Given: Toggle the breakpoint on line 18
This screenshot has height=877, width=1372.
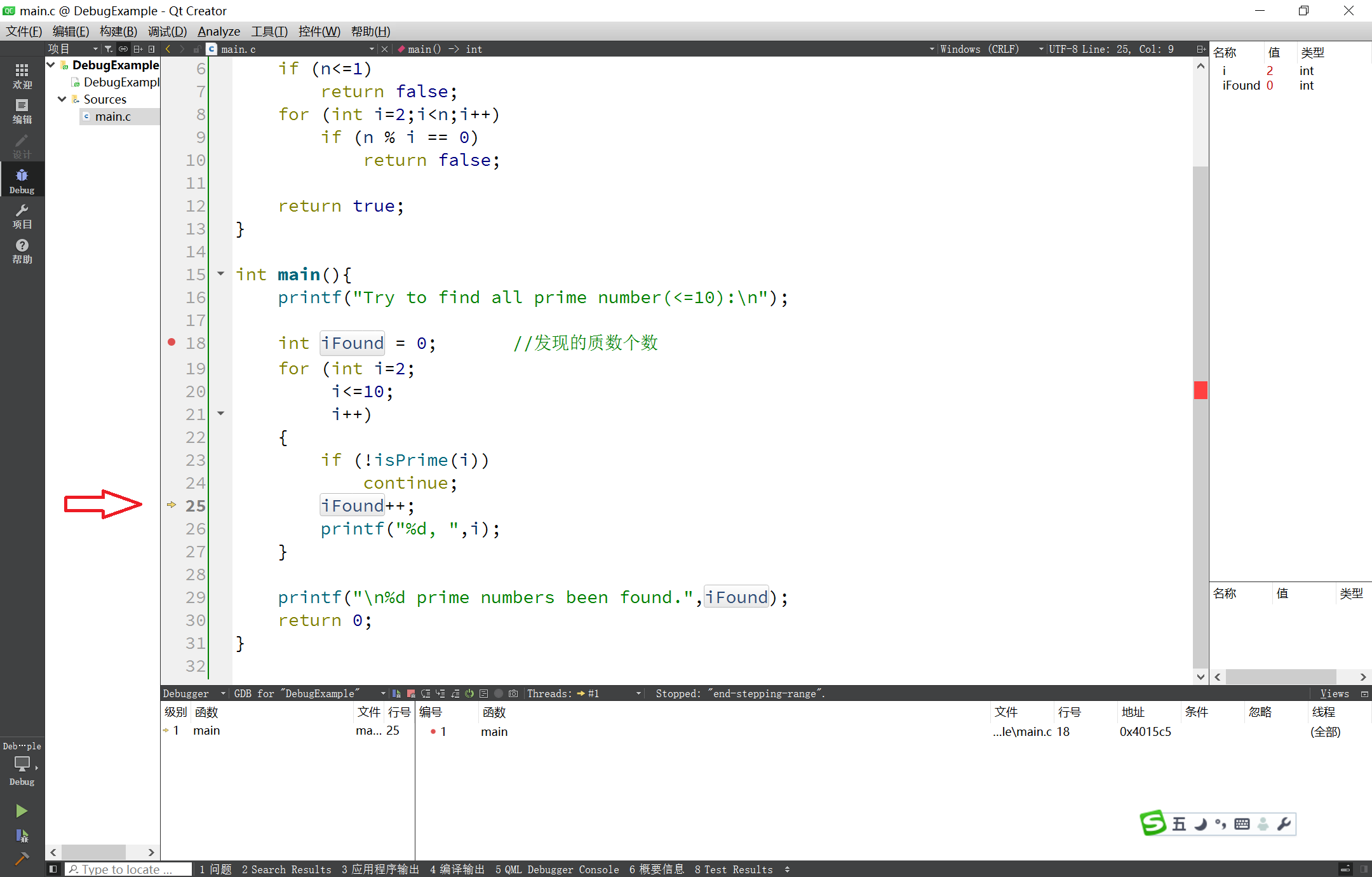Looking at the screenshot, I should coord(171,343).
